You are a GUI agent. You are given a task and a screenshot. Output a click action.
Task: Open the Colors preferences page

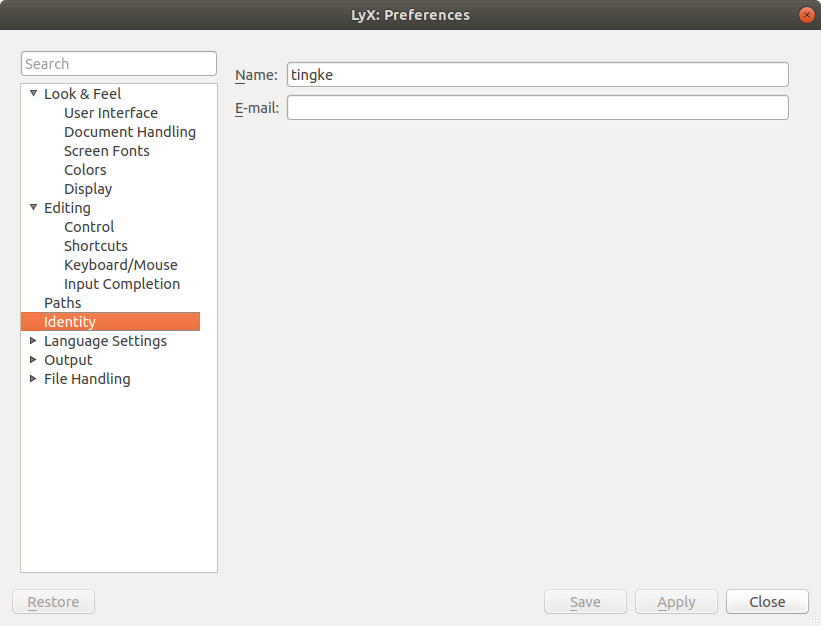pos(85,170)
